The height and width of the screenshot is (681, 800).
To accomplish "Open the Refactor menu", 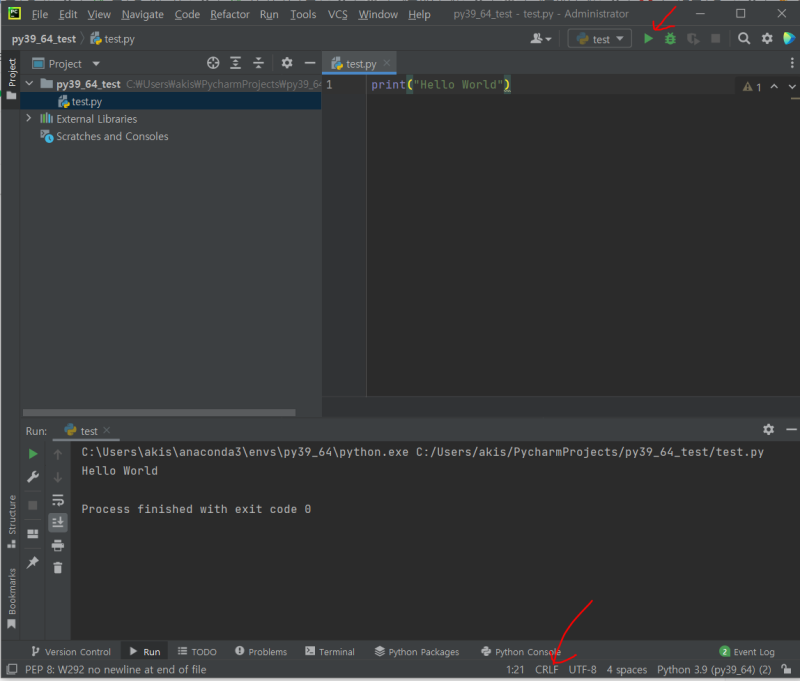I will point(230,14).
